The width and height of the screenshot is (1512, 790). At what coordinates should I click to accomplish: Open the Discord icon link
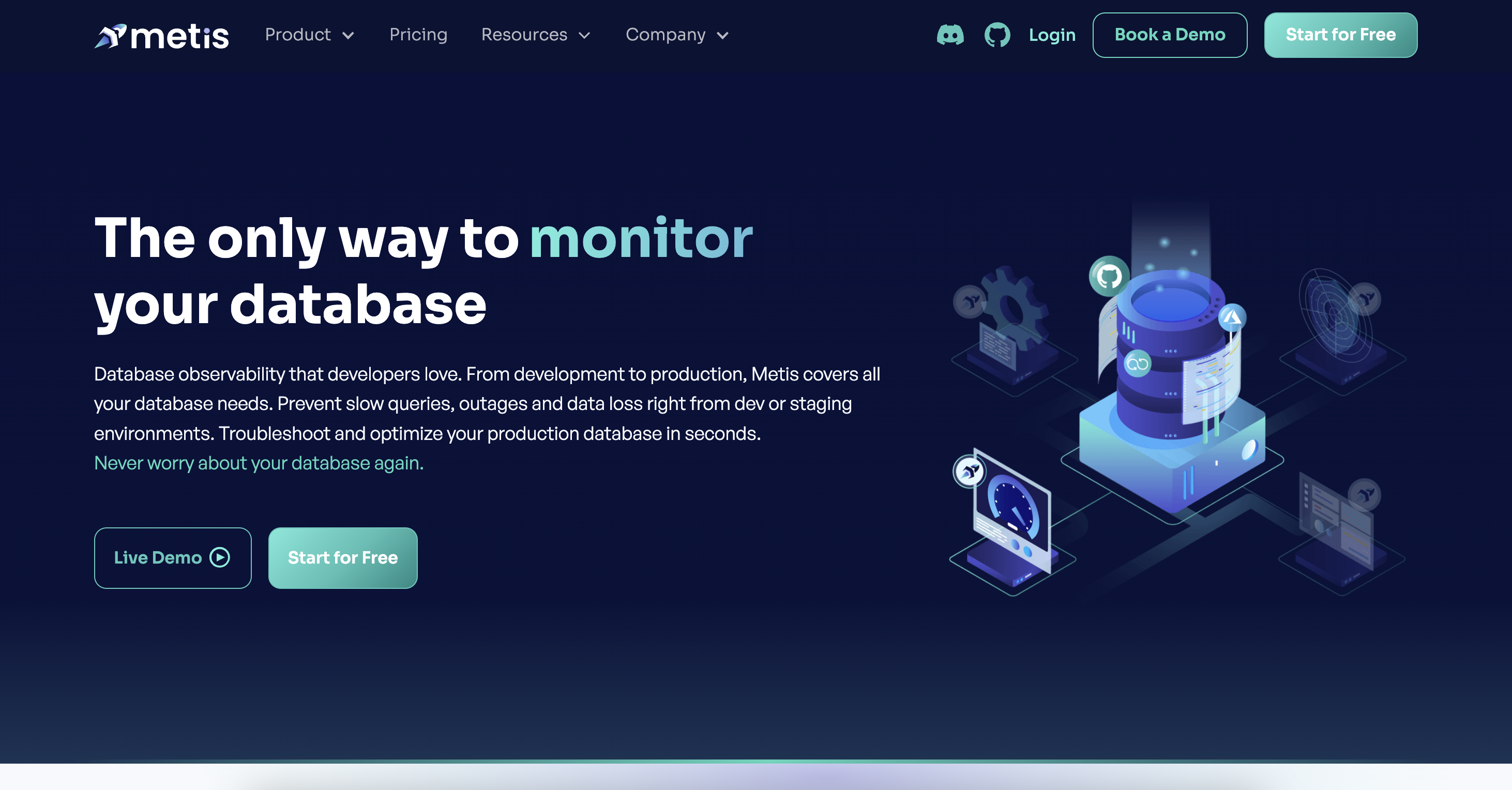pos(950,35)
